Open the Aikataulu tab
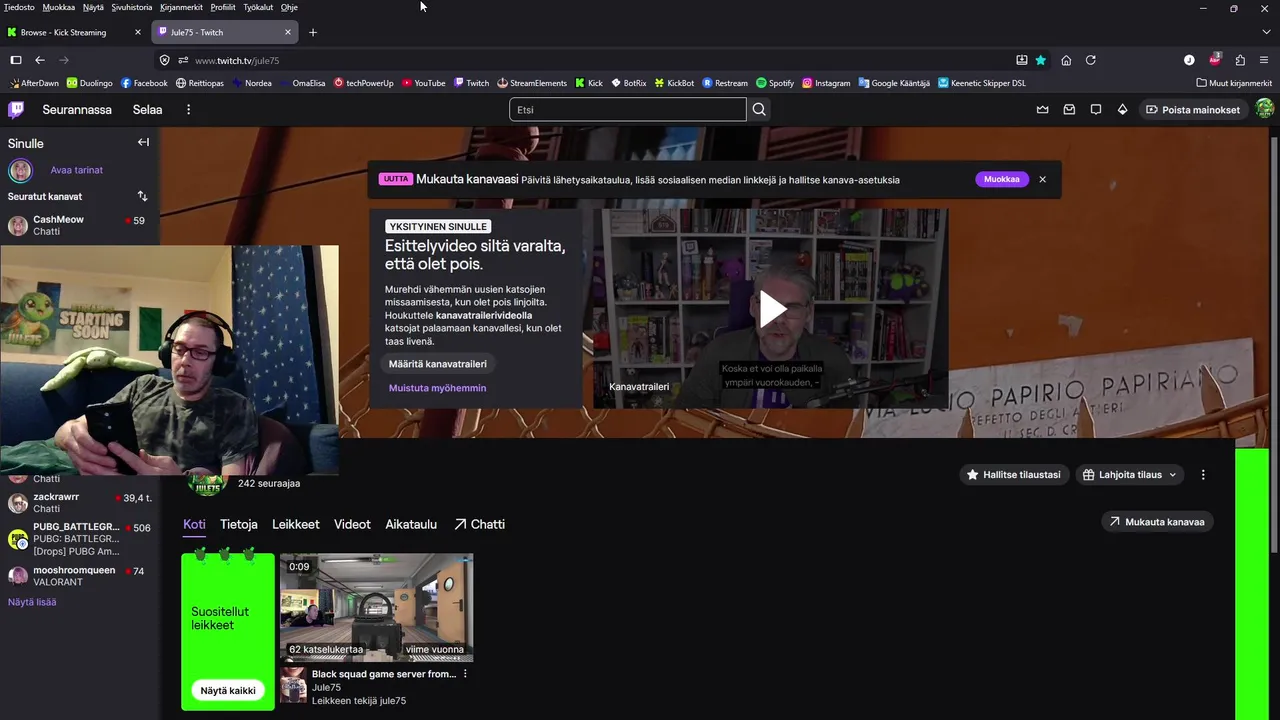This screenshot has height=720, width=1280. coord(411,524)
